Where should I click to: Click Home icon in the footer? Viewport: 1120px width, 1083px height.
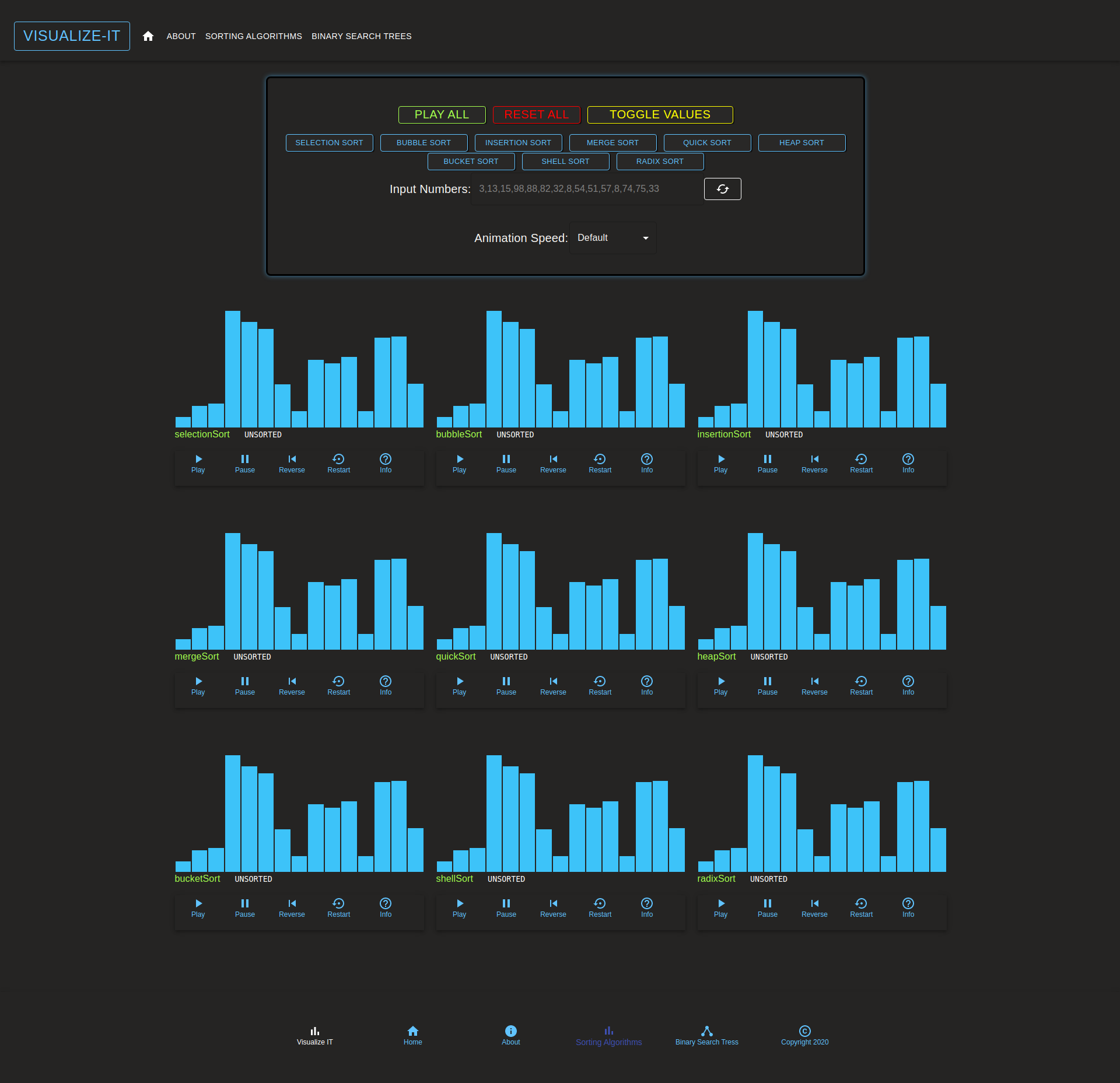coord(413,1036)
